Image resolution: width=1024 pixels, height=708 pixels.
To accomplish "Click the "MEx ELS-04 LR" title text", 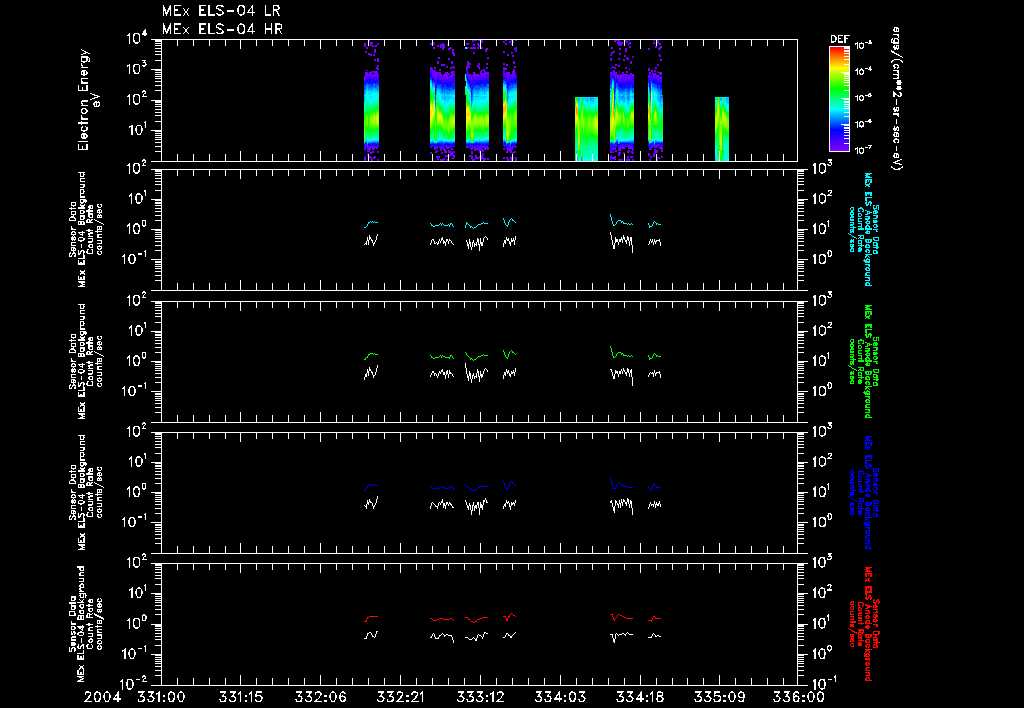I will click(221, 11).
